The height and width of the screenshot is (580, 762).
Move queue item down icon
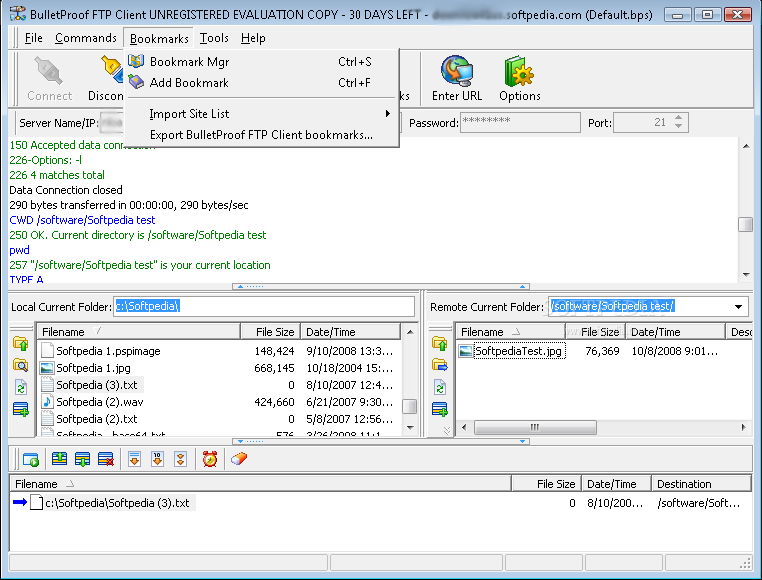82,459
